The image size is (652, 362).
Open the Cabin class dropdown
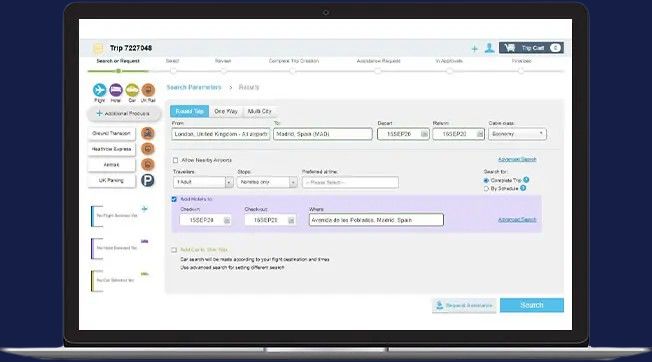pos(517,134)
